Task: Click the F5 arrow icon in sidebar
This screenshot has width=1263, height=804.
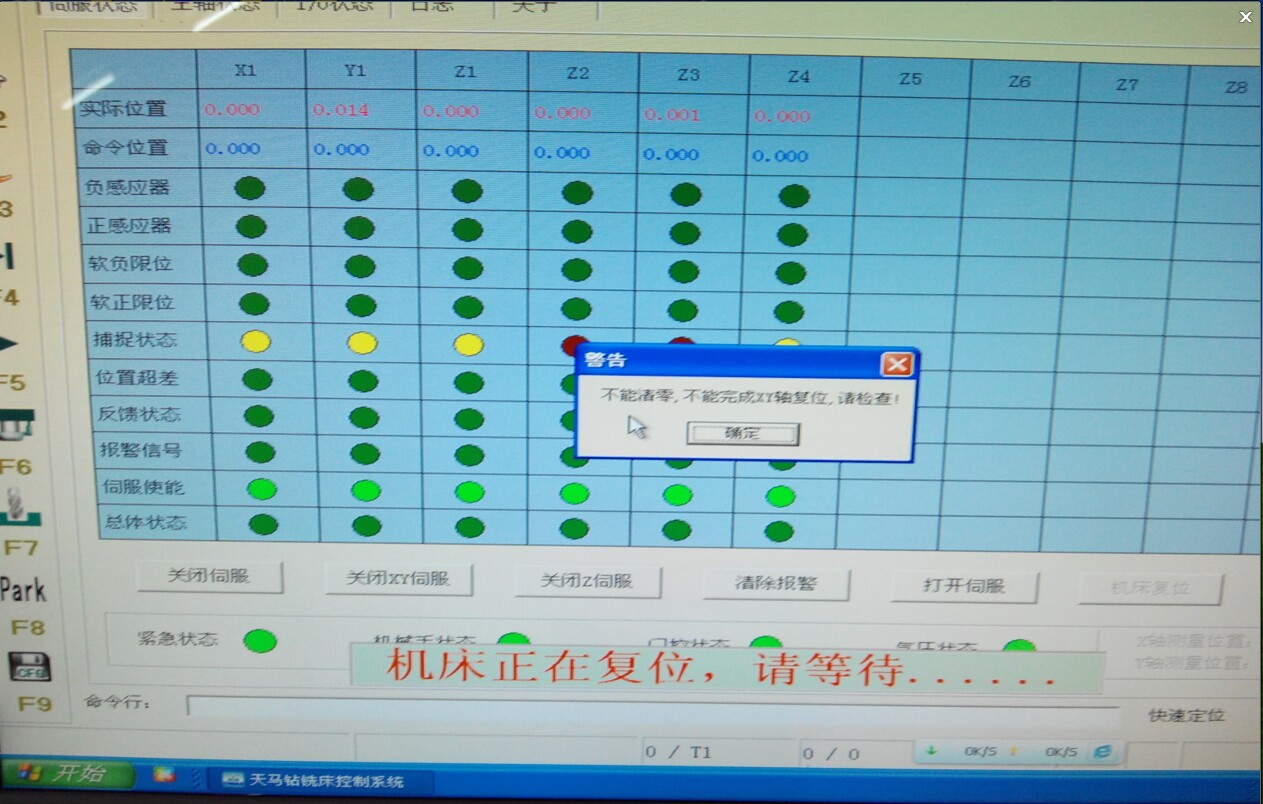Action: pos(9,345)
